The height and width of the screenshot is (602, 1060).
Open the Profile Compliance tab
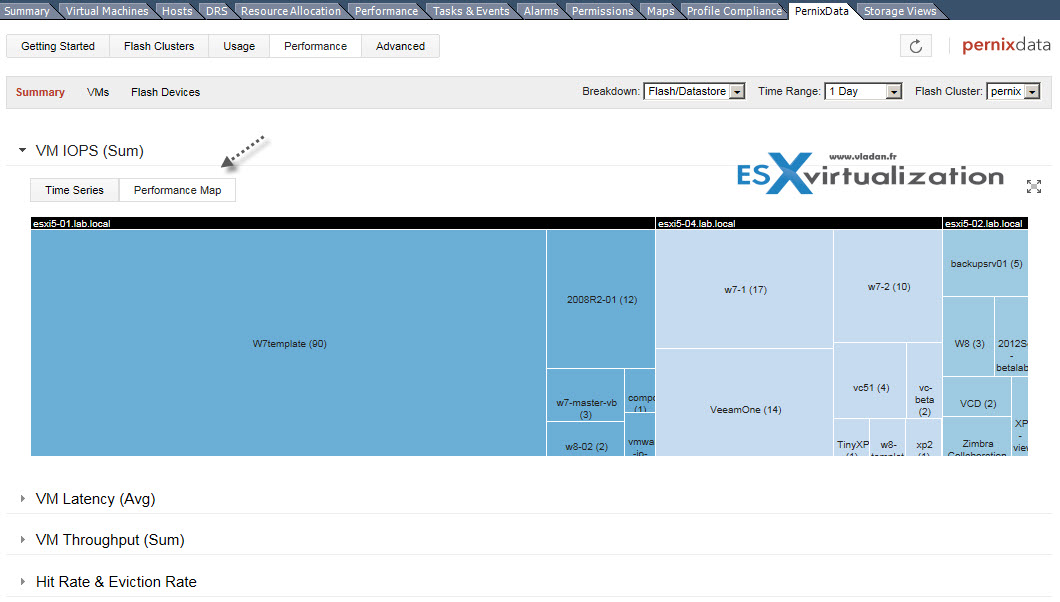pyautogui.click(x=734, y=11)
